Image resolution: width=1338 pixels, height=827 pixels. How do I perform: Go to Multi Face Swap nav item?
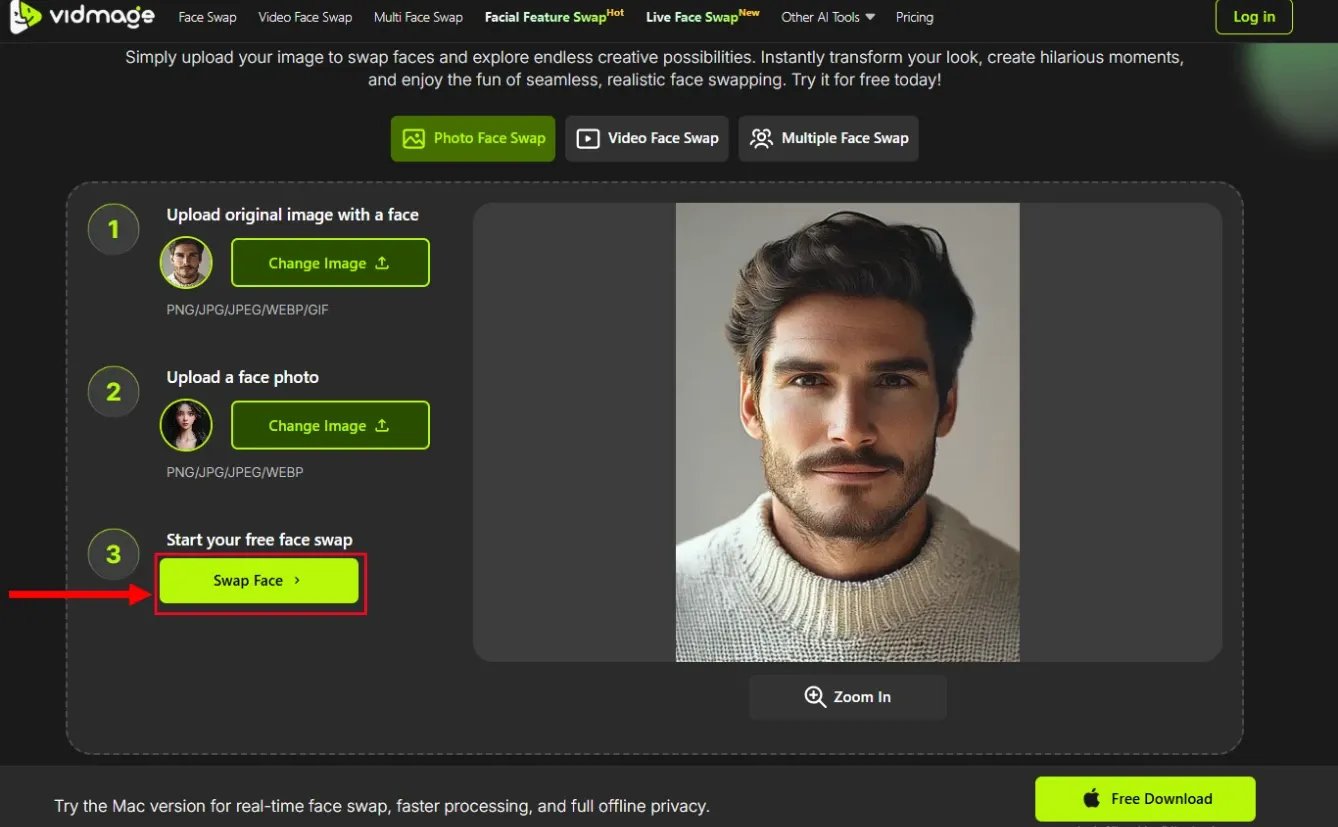(418, 17)
